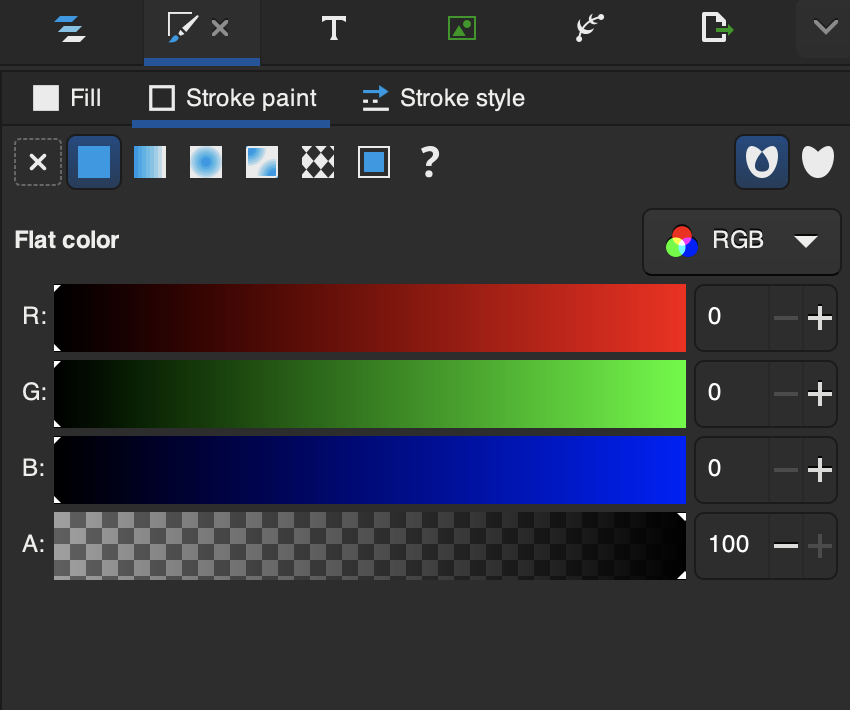
Task: Select the mesh gradient paint icon
Action: coord(262,162)
